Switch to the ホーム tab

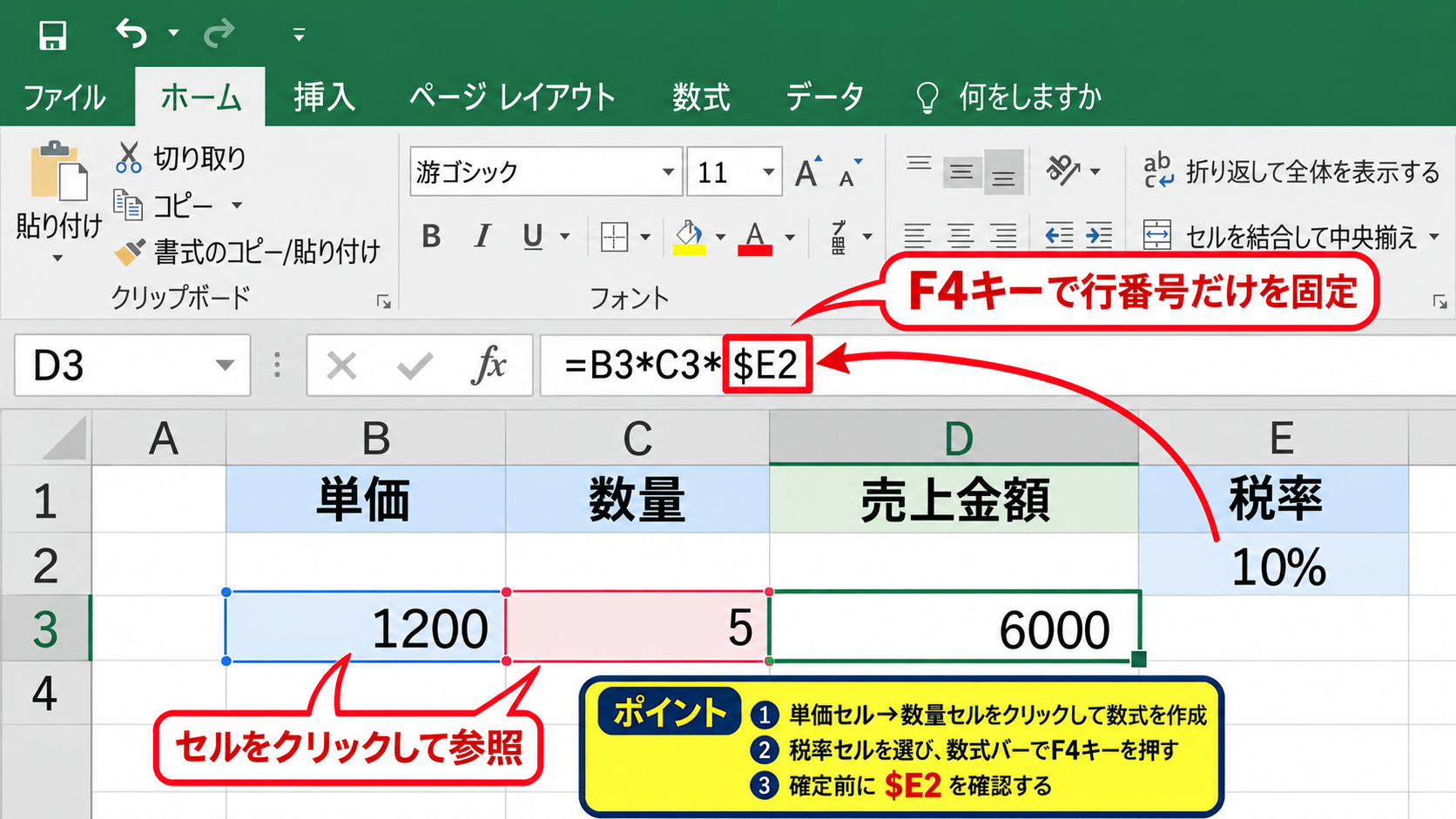click(x=200, y=97)
